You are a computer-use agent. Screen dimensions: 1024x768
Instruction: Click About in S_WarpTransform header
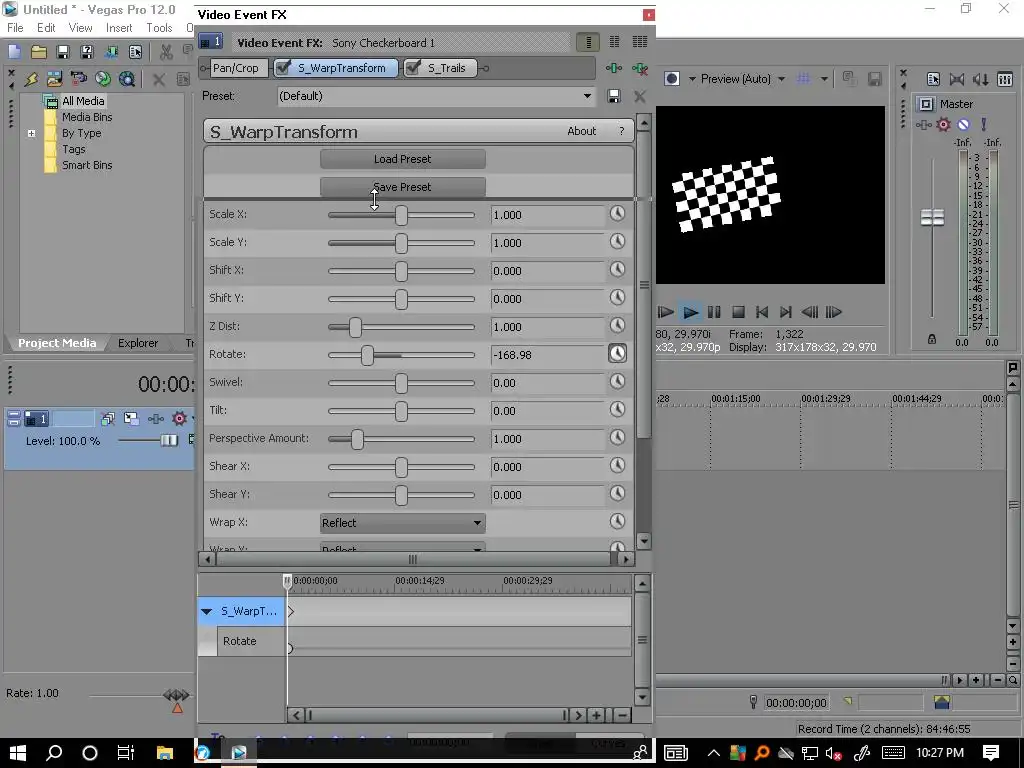pos(581,131)
